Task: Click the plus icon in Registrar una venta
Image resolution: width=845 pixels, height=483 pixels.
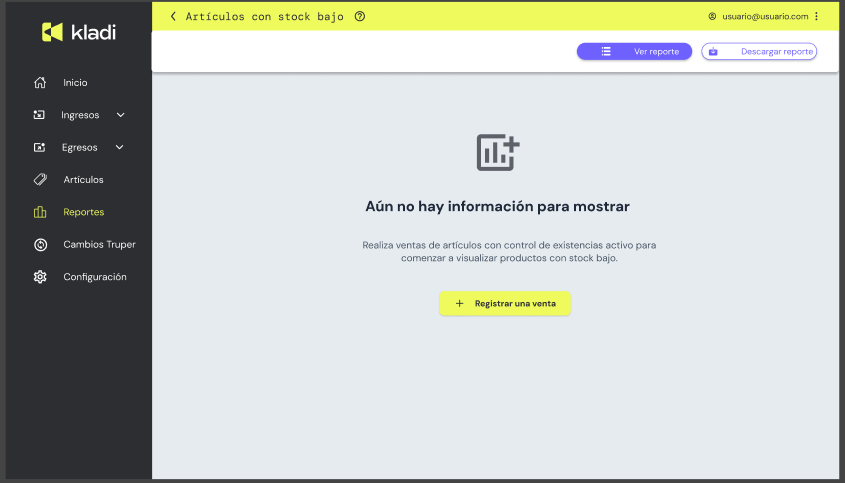Action: click(459, 303)
